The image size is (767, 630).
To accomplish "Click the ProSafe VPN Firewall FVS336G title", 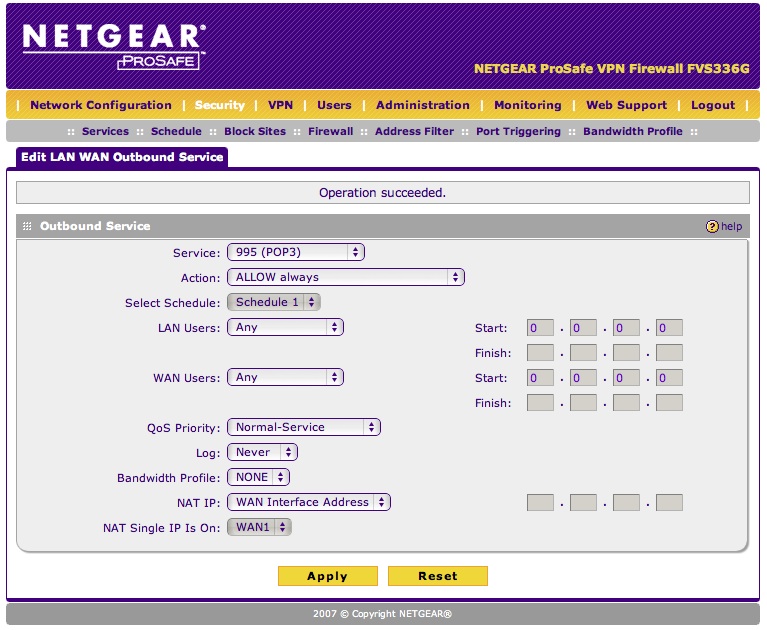I will [611, 68].
